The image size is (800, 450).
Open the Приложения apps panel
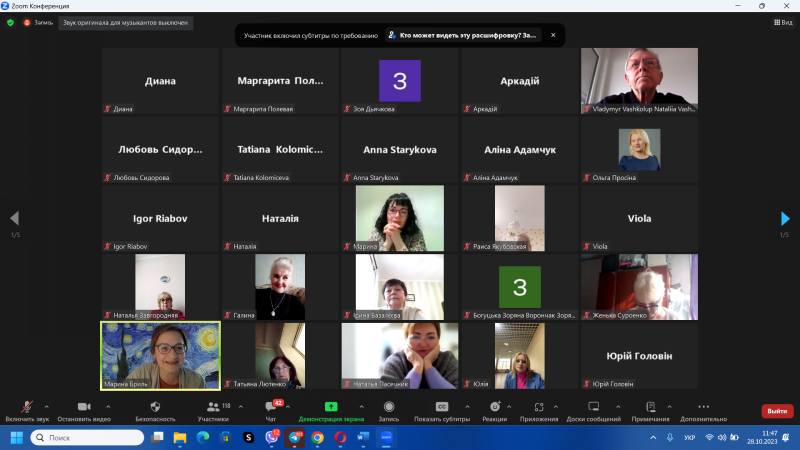click(x=539, y=410)
